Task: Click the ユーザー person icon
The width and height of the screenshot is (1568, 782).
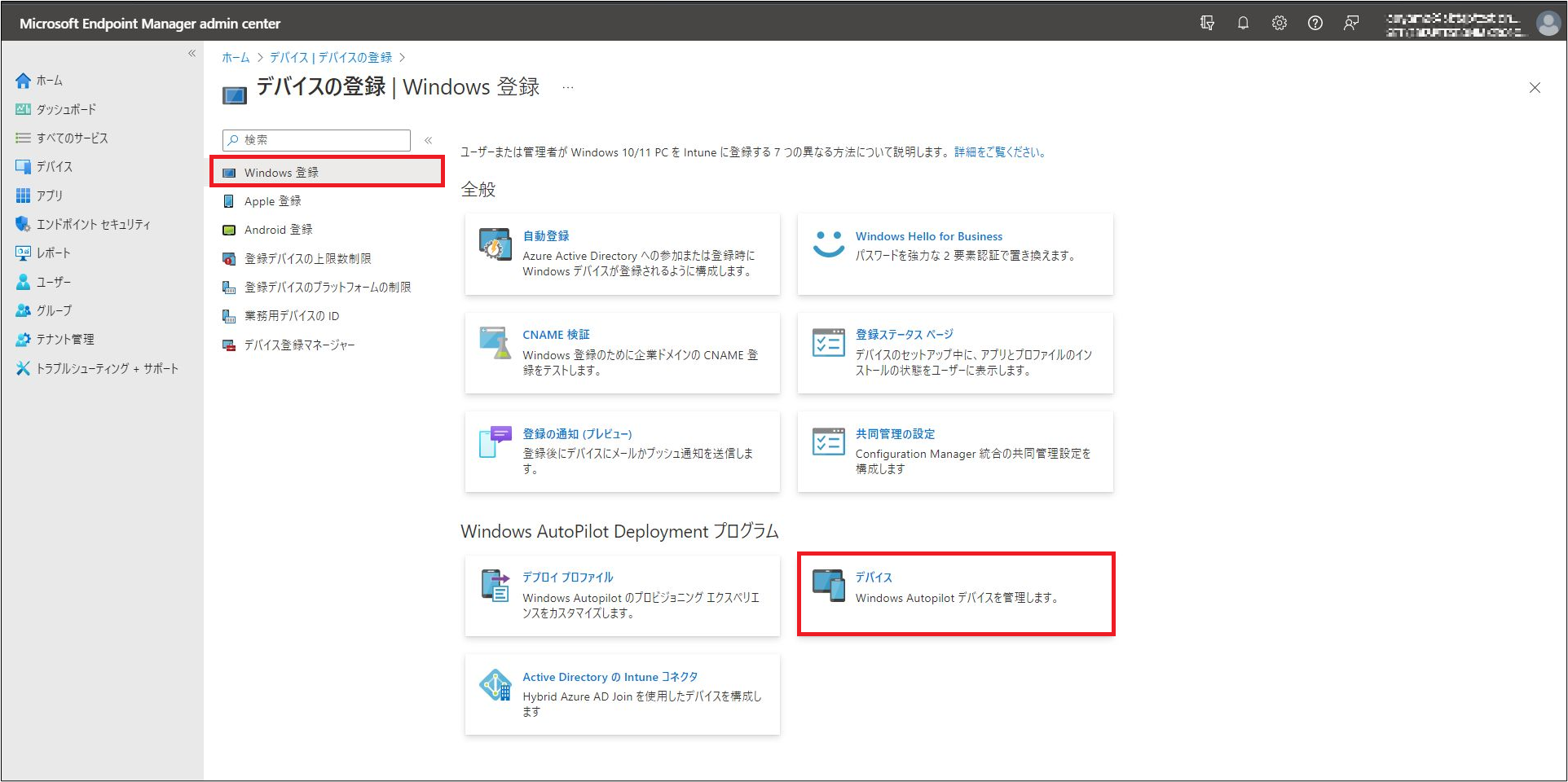Action: pyautogui.click(x=23, y=282)
